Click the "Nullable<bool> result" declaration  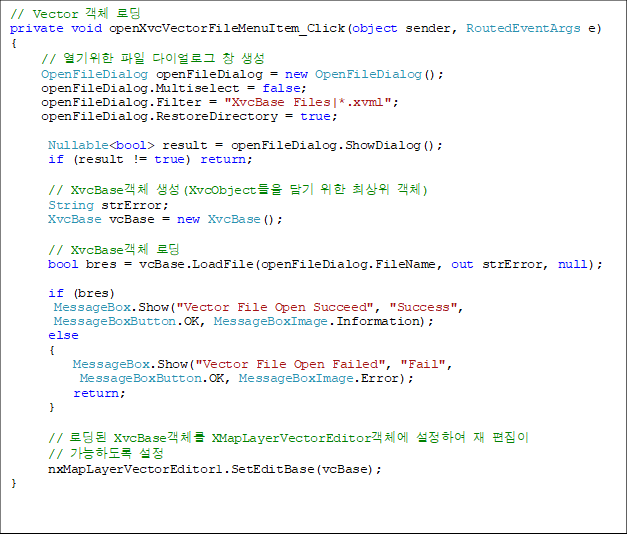tap(128, 145)
